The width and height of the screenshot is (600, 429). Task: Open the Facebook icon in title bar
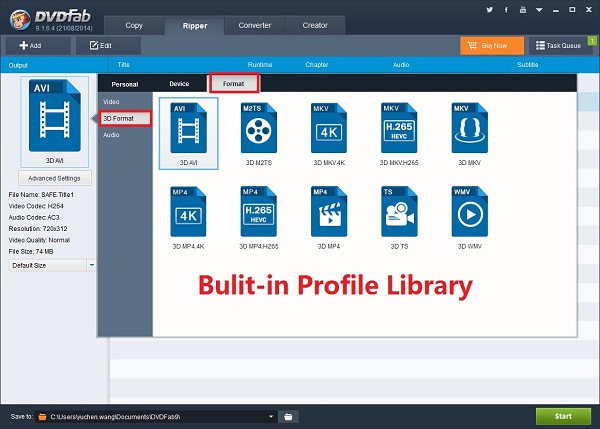[506, 10]
